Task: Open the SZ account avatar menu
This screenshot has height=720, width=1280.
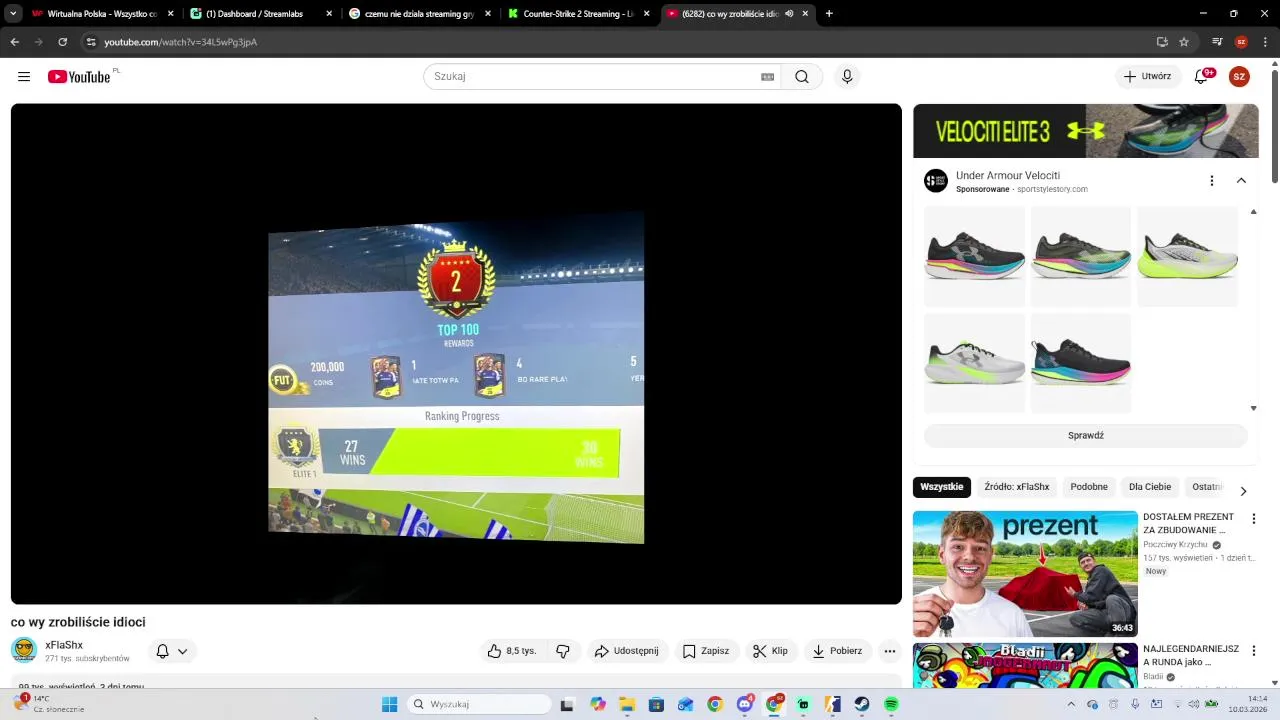Action: click(x=1239, y=77)
